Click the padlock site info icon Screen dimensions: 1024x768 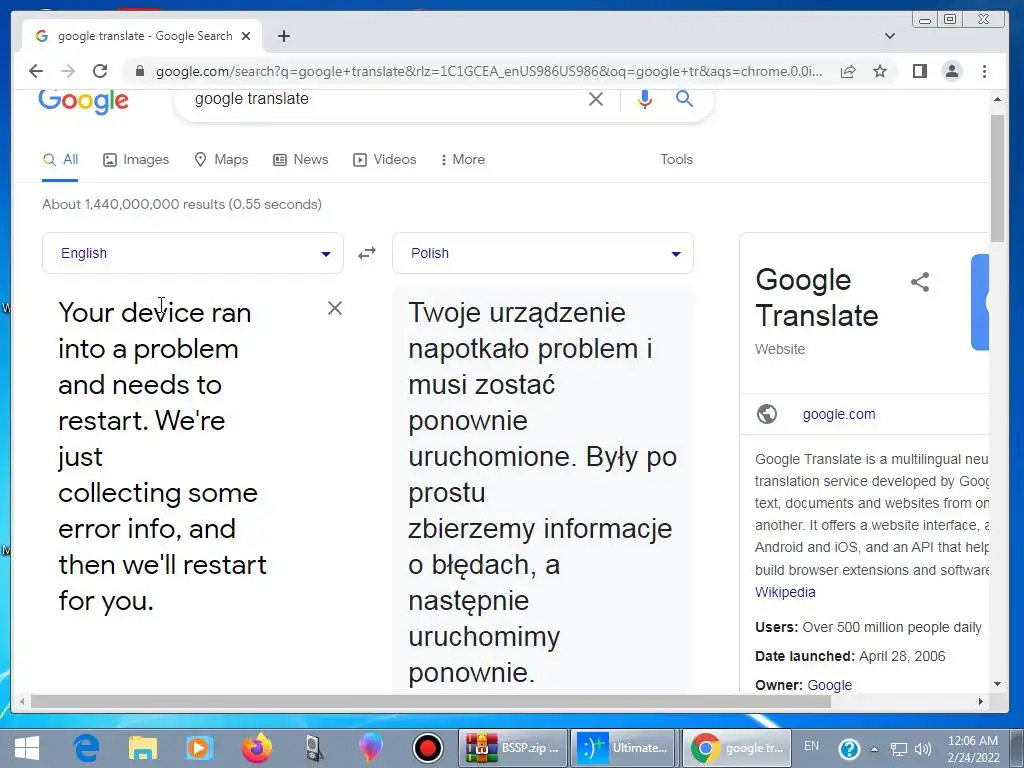point(139,71)
